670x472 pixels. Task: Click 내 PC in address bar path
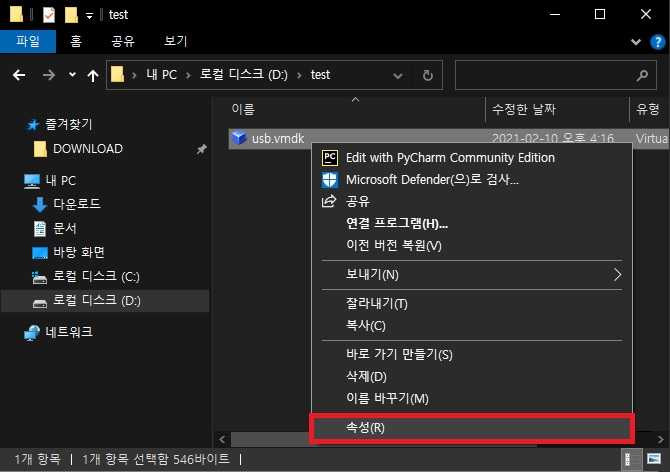click(161, 75)
